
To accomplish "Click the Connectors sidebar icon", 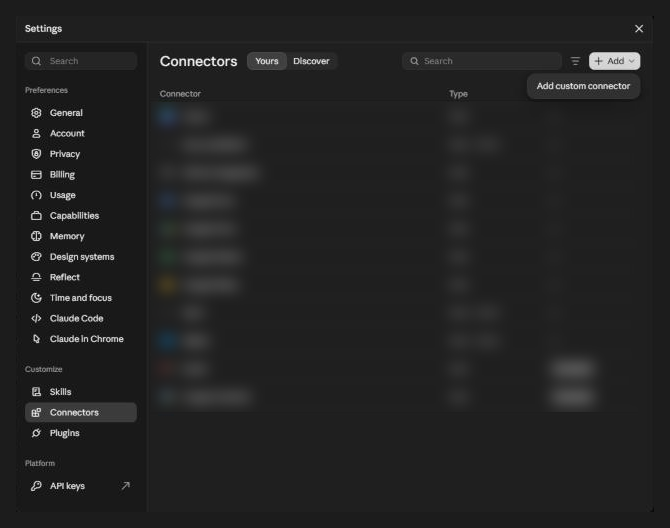I will tap(36, 412).
